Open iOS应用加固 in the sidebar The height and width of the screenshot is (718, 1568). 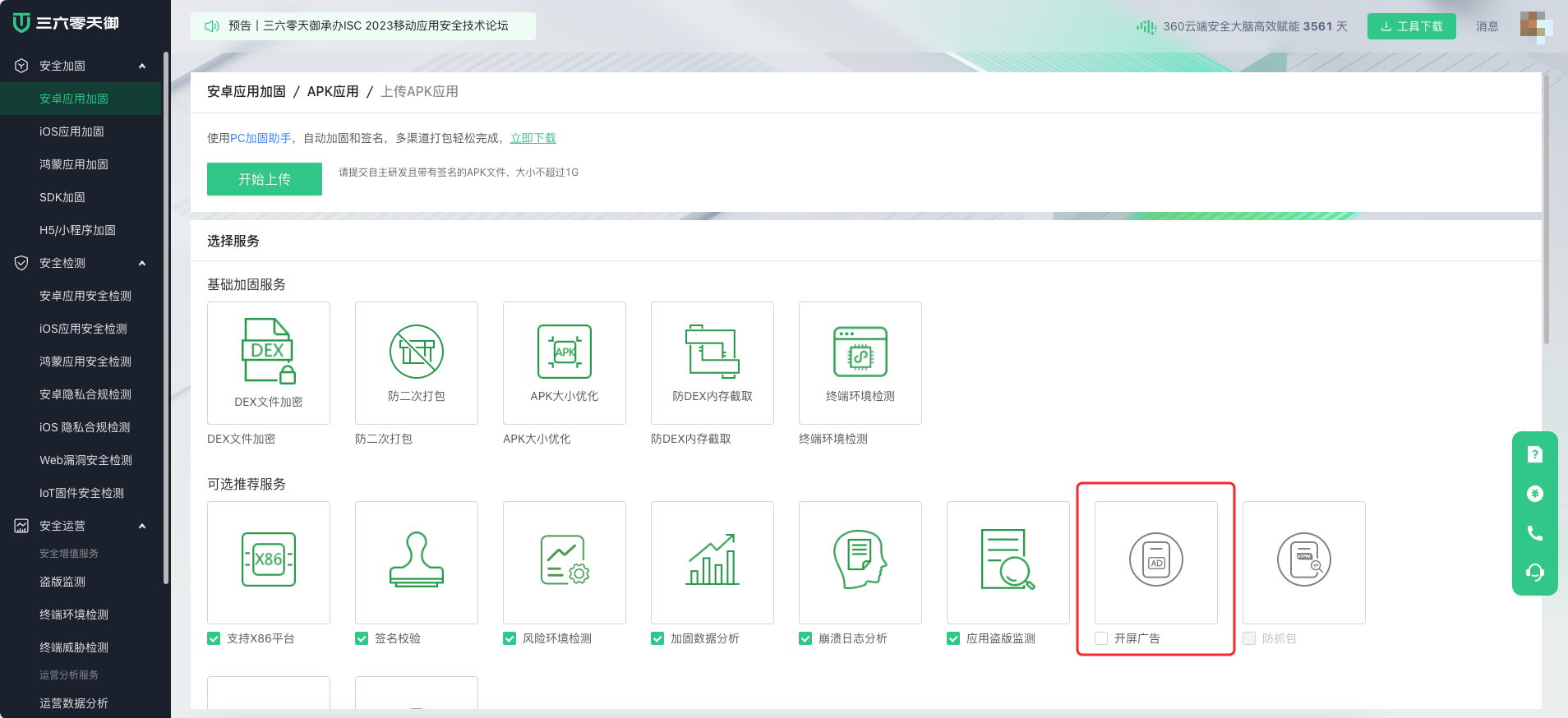pyautogui.click(x=71, y=131)
